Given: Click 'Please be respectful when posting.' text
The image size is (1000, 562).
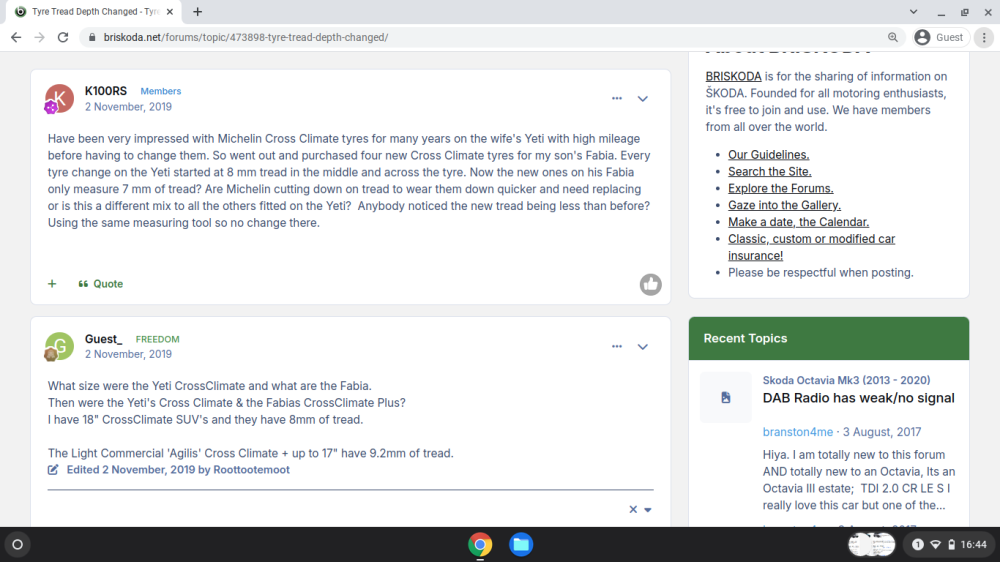Looking at the screenshot, I should [821, 272].
